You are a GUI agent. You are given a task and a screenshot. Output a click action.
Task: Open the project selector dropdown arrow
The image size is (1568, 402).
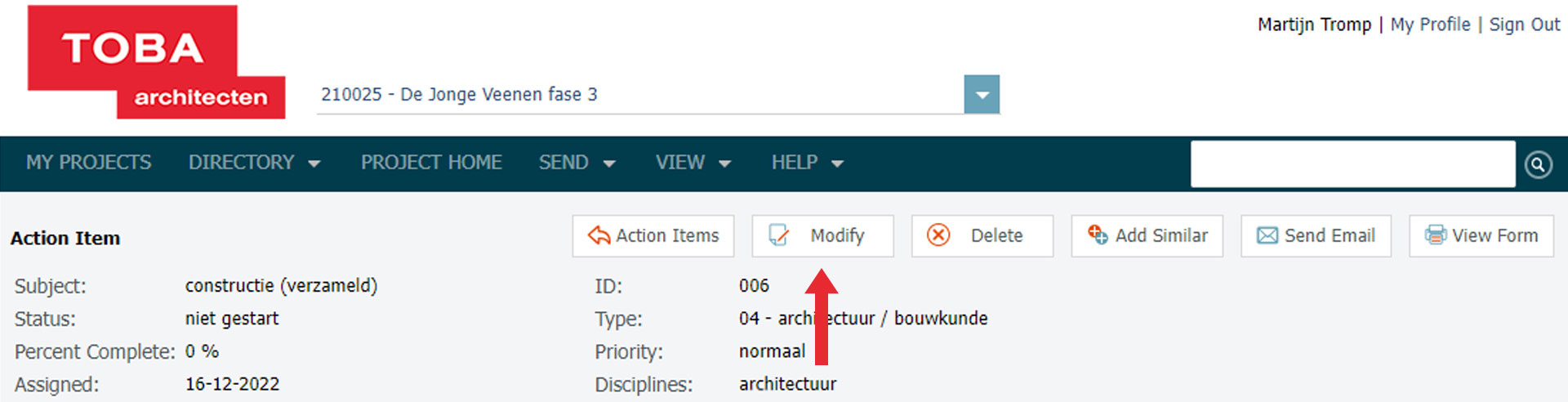tap(982, 95)
